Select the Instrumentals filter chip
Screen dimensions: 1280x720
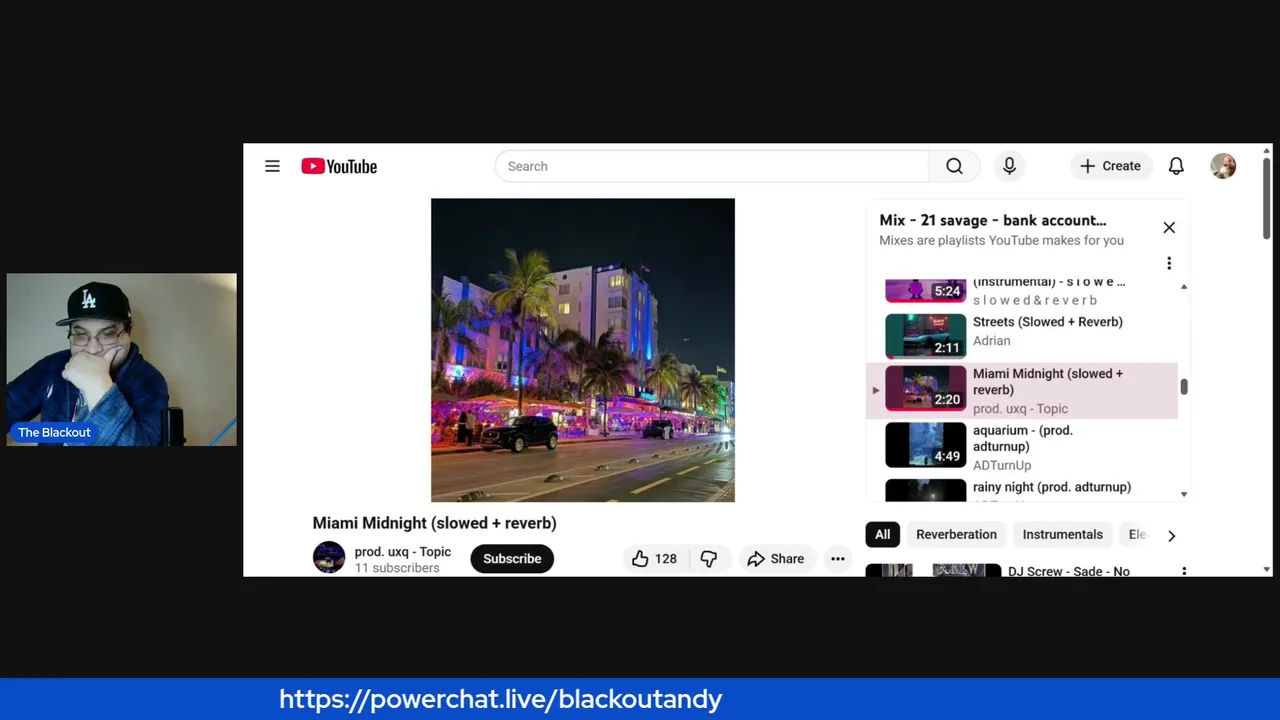(x=1062, y=535)
